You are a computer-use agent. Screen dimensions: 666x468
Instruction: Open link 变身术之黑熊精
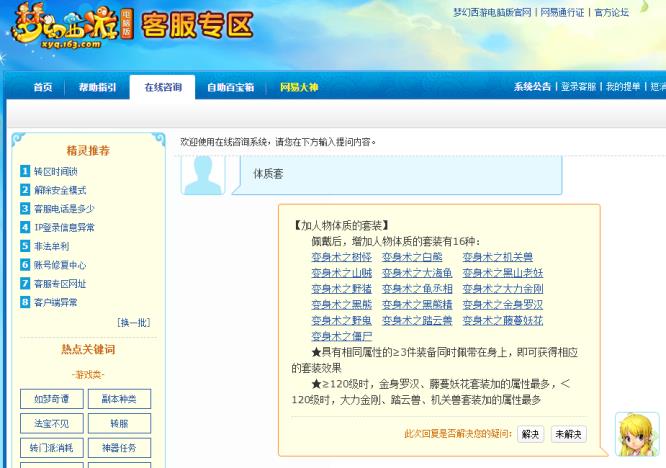pyautogui.click(x=417, y=304)
